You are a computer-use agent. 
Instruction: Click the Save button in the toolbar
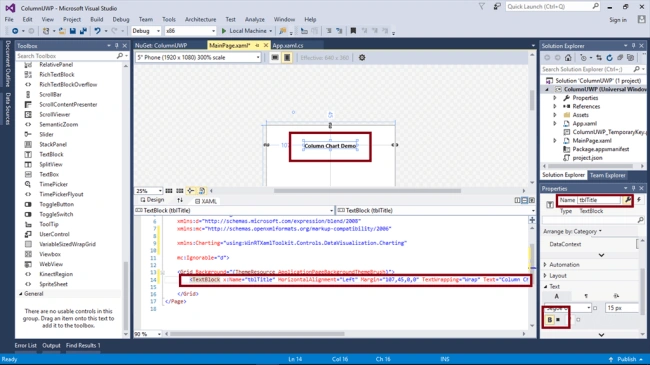(73, 31)
